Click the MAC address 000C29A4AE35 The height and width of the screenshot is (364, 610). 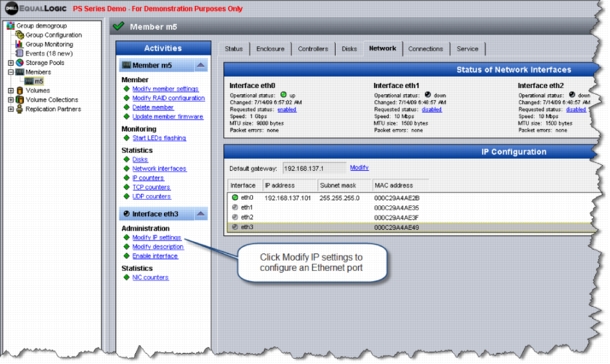coord(396,208)
